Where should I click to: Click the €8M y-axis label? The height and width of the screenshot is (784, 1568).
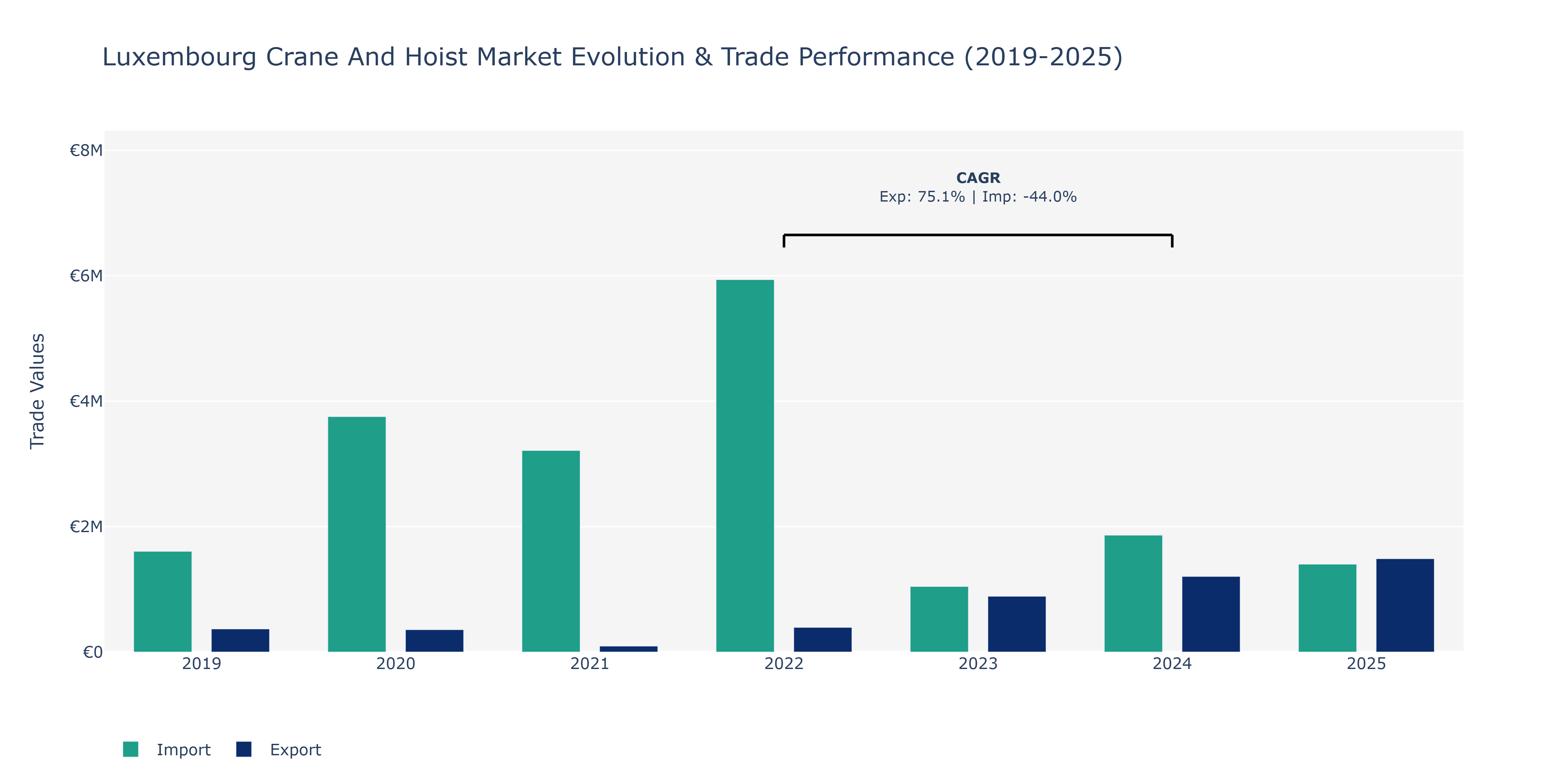click(86, 150)
